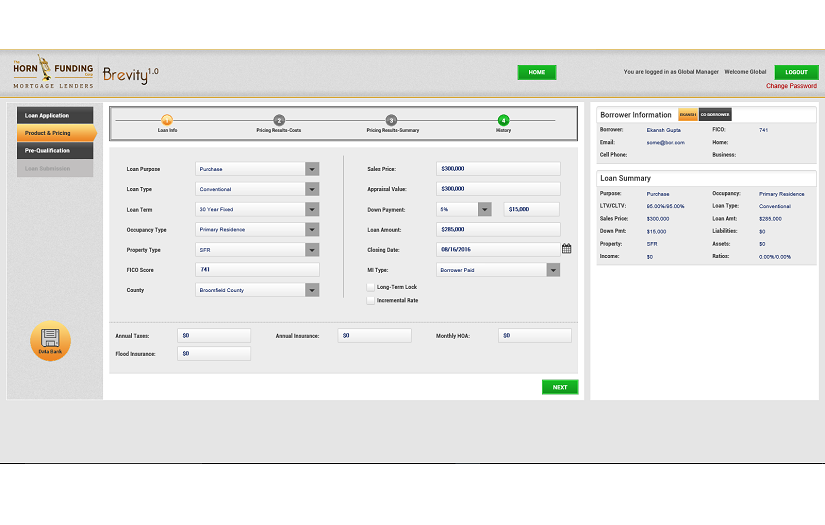Screen dimensions: 825x525
Task: Click the Ratios value 0.00%/0.00%
Action: point(774,257)
